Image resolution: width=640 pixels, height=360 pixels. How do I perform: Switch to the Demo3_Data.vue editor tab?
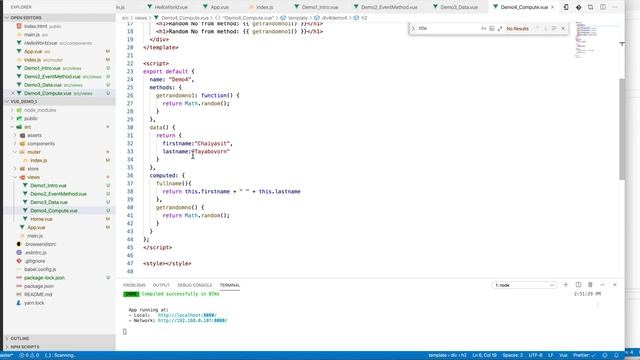458,7
